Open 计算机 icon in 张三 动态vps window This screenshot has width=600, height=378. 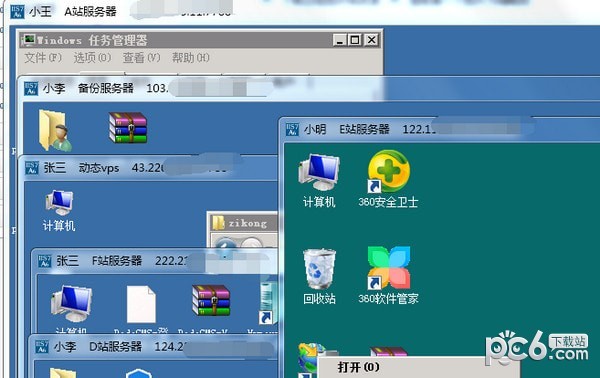coord(59,210)
